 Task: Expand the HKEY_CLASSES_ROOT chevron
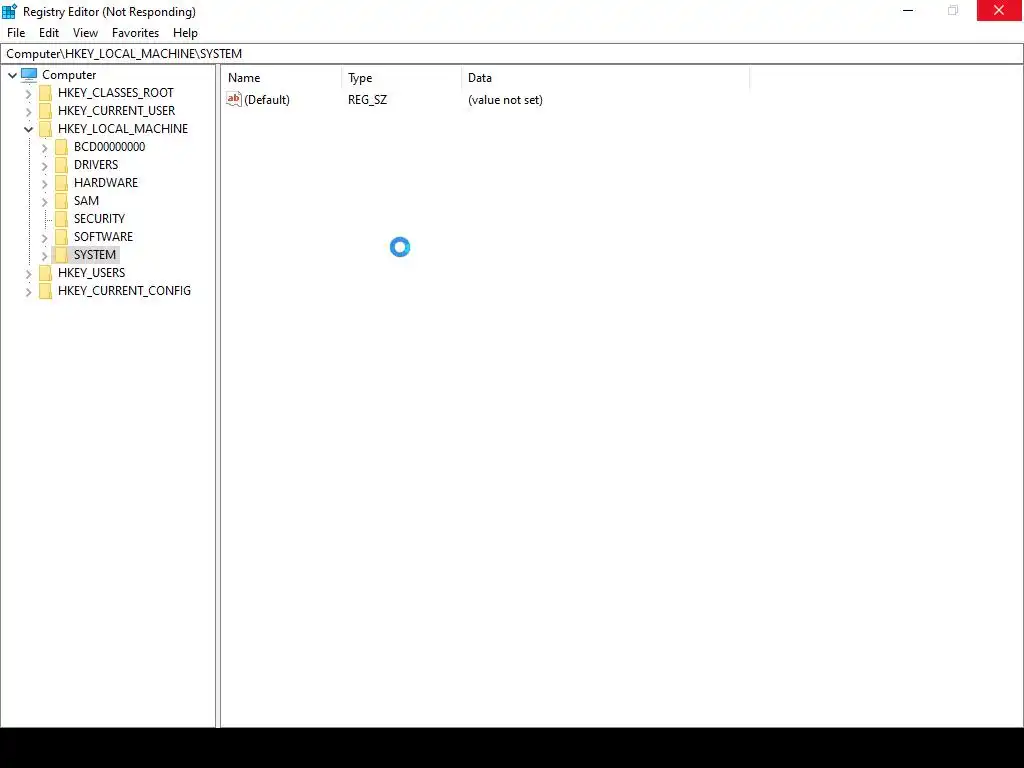[x=28, y=93]
